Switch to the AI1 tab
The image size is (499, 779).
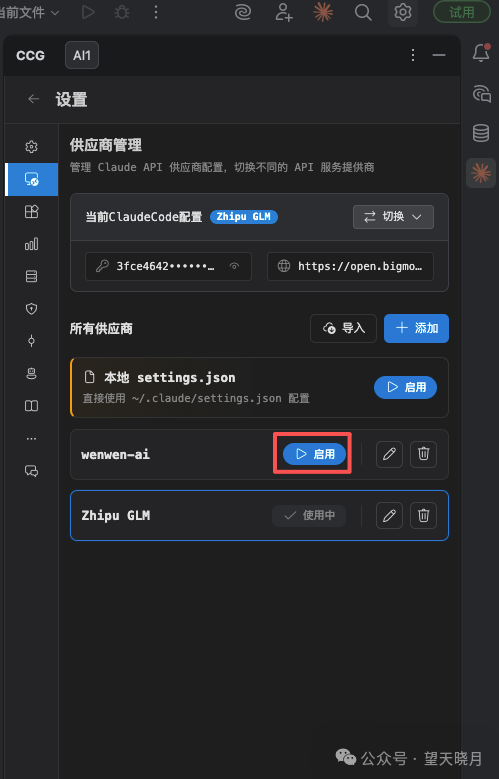click(82, 55)
